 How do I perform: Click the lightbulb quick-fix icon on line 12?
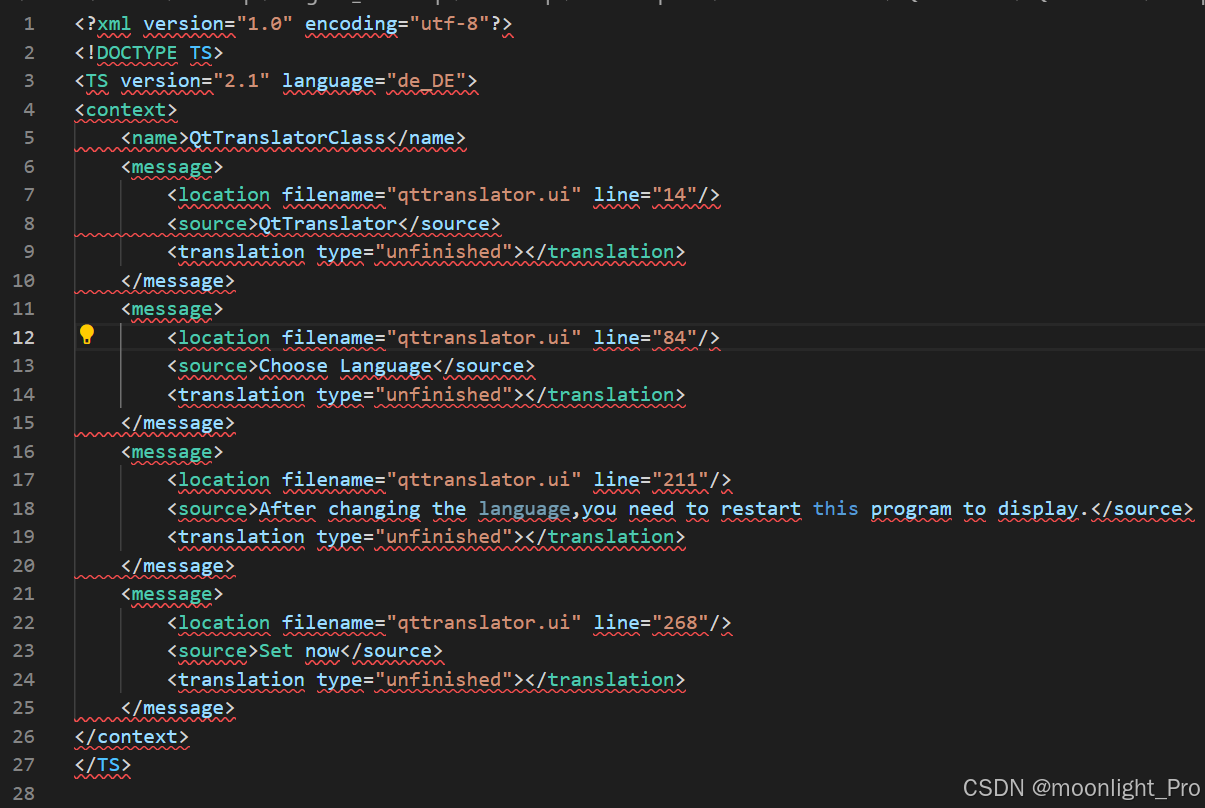[x=87, y=335]
